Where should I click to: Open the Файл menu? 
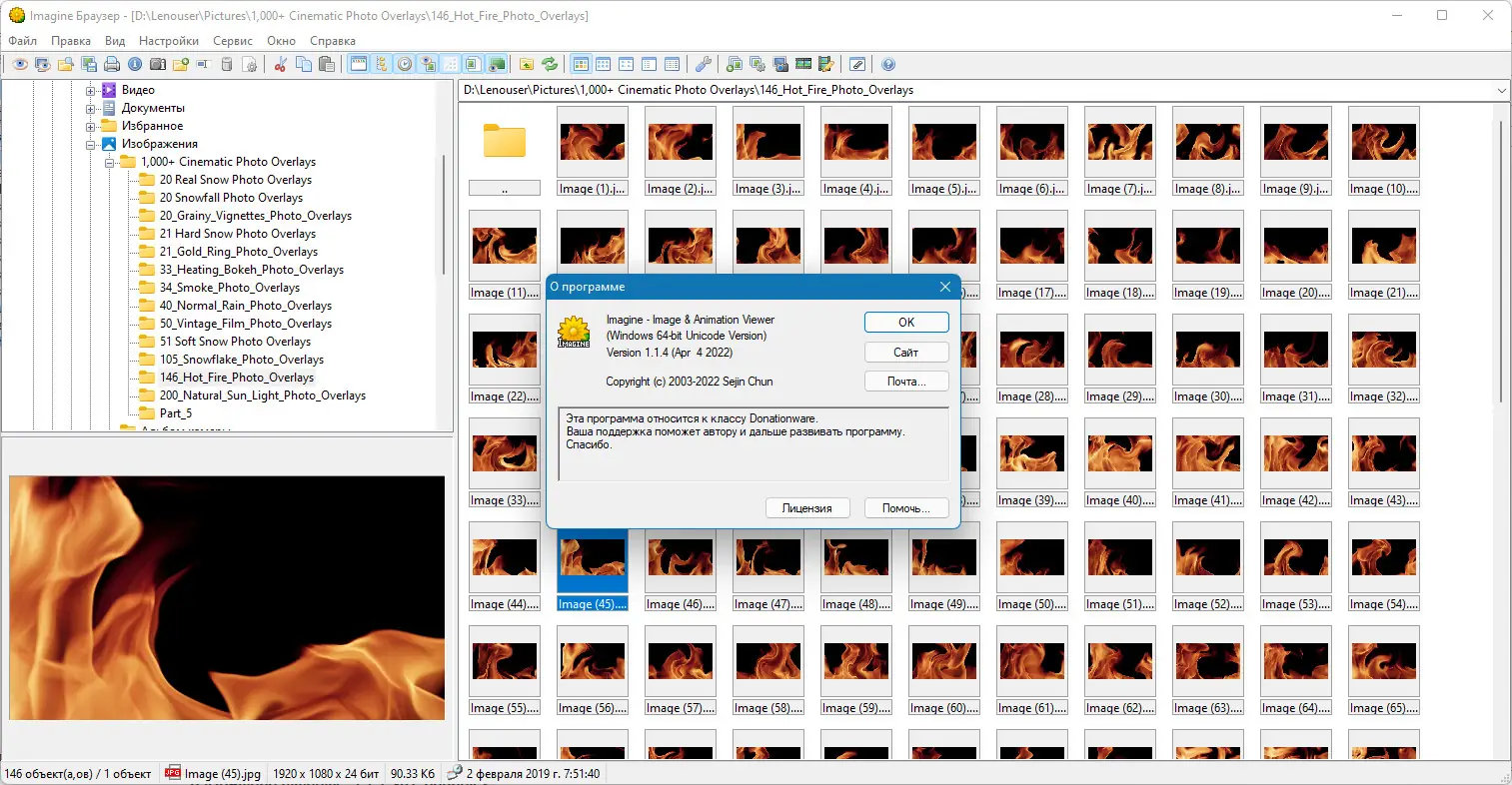[x=23, y=41]
